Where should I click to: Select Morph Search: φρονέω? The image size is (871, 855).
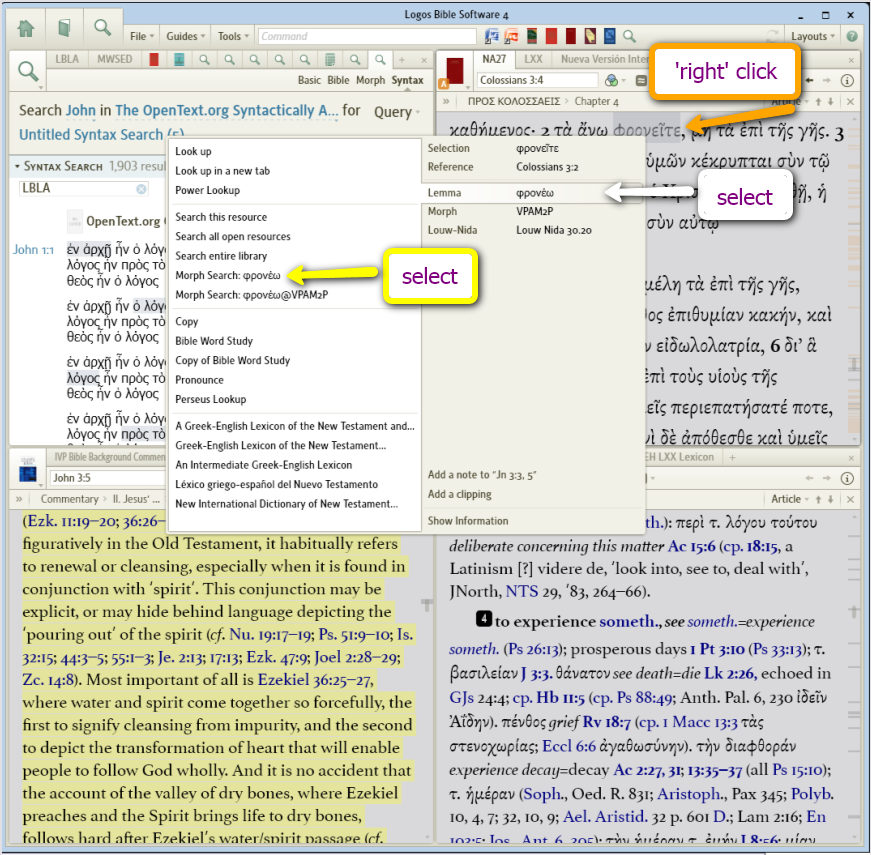tap(228, 276)
